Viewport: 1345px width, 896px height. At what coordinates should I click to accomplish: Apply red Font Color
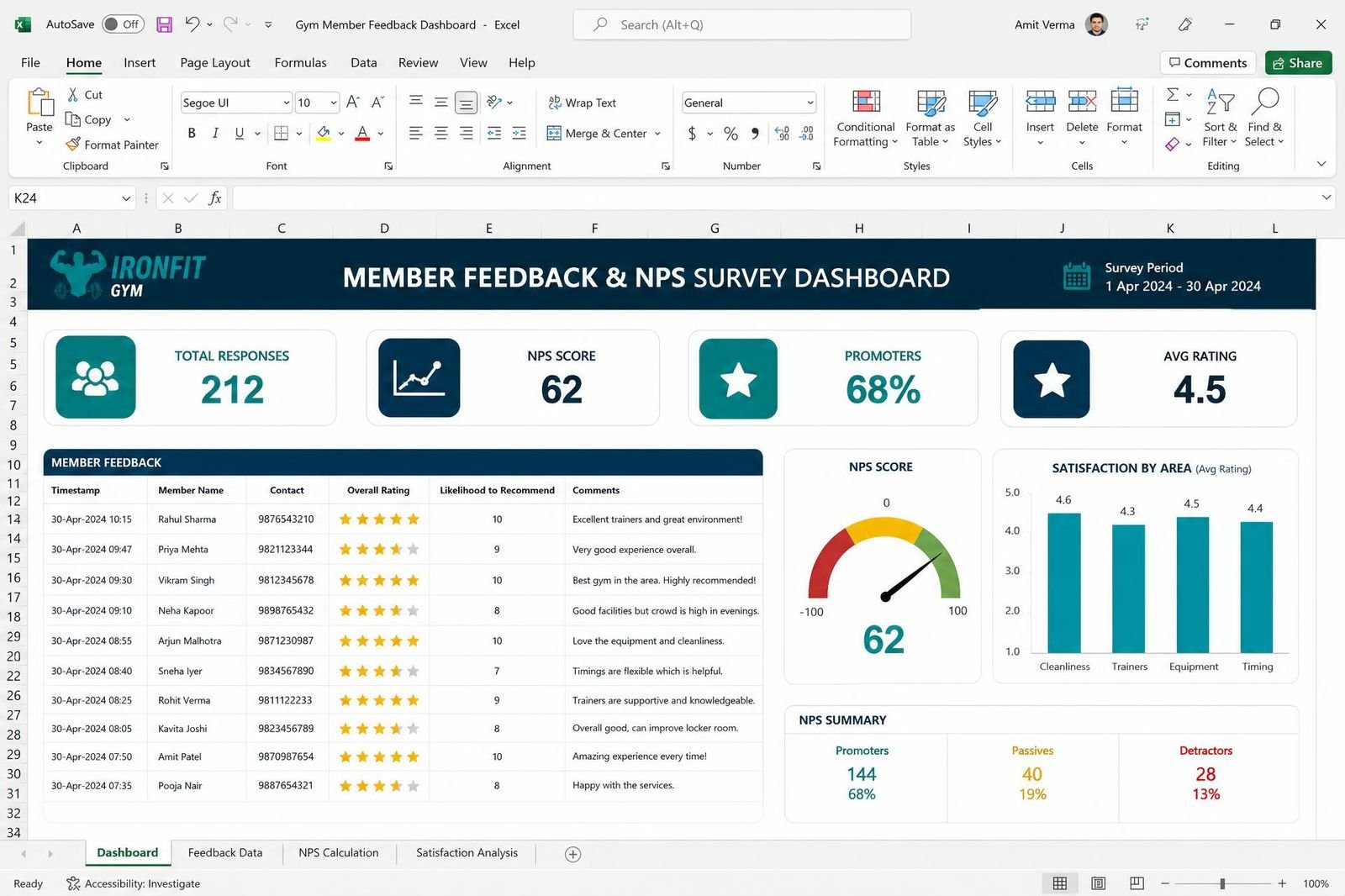click(x=362, y=133)
